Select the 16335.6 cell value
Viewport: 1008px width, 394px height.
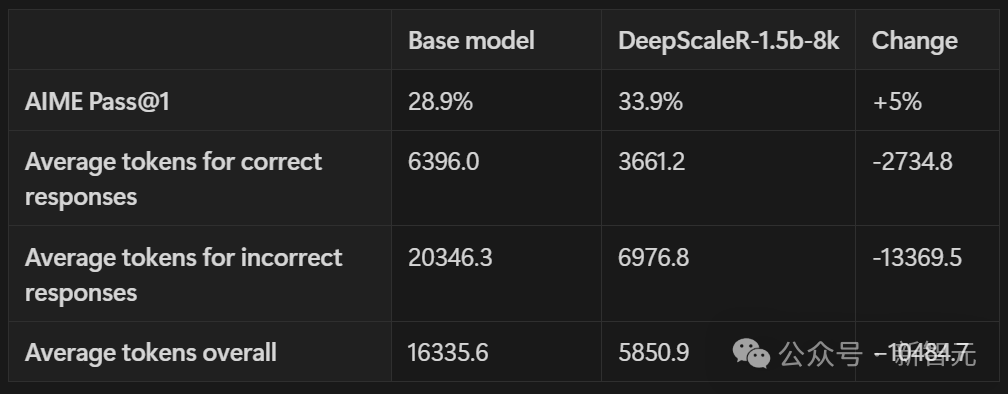coord(448,352)
